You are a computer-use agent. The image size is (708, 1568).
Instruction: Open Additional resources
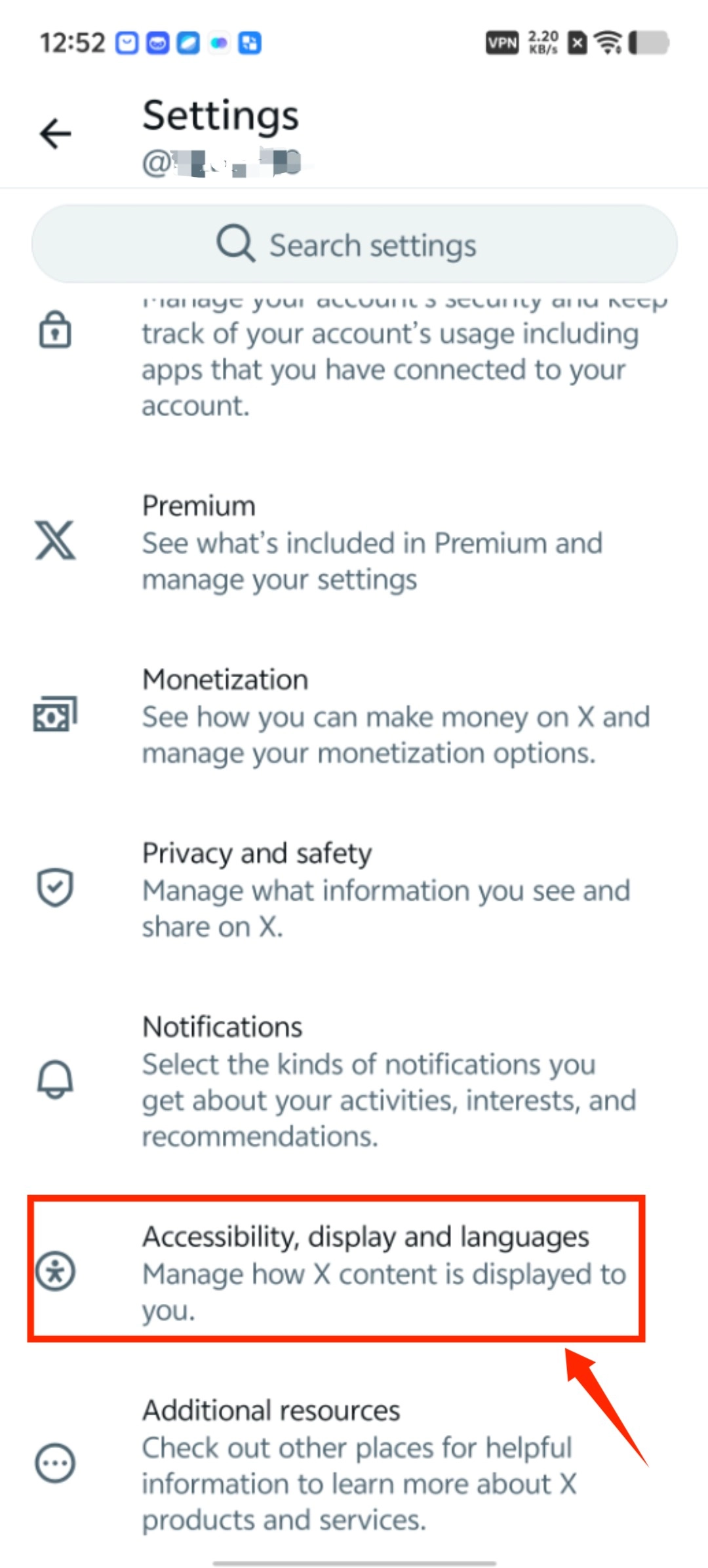[359, 1464]
